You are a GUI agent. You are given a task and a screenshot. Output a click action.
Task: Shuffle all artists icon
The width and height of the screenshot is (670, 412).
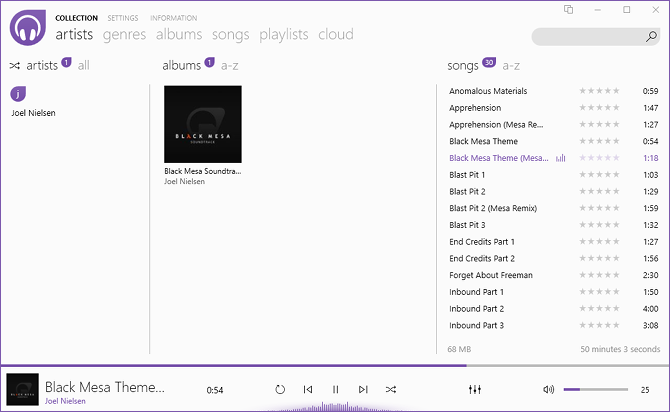point(15,66)
